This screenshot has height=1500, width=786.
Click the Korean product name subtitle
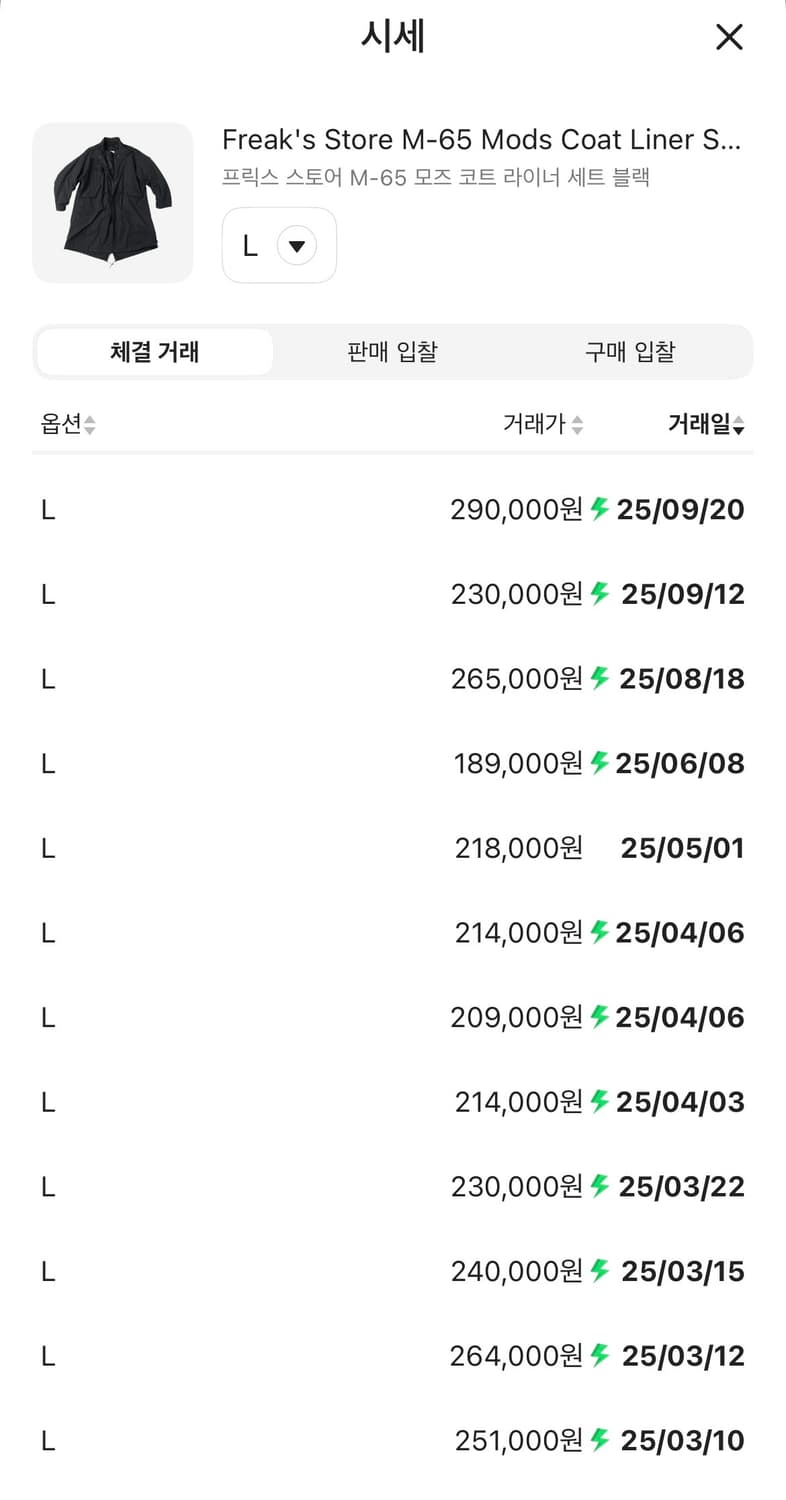coord(435,179)
